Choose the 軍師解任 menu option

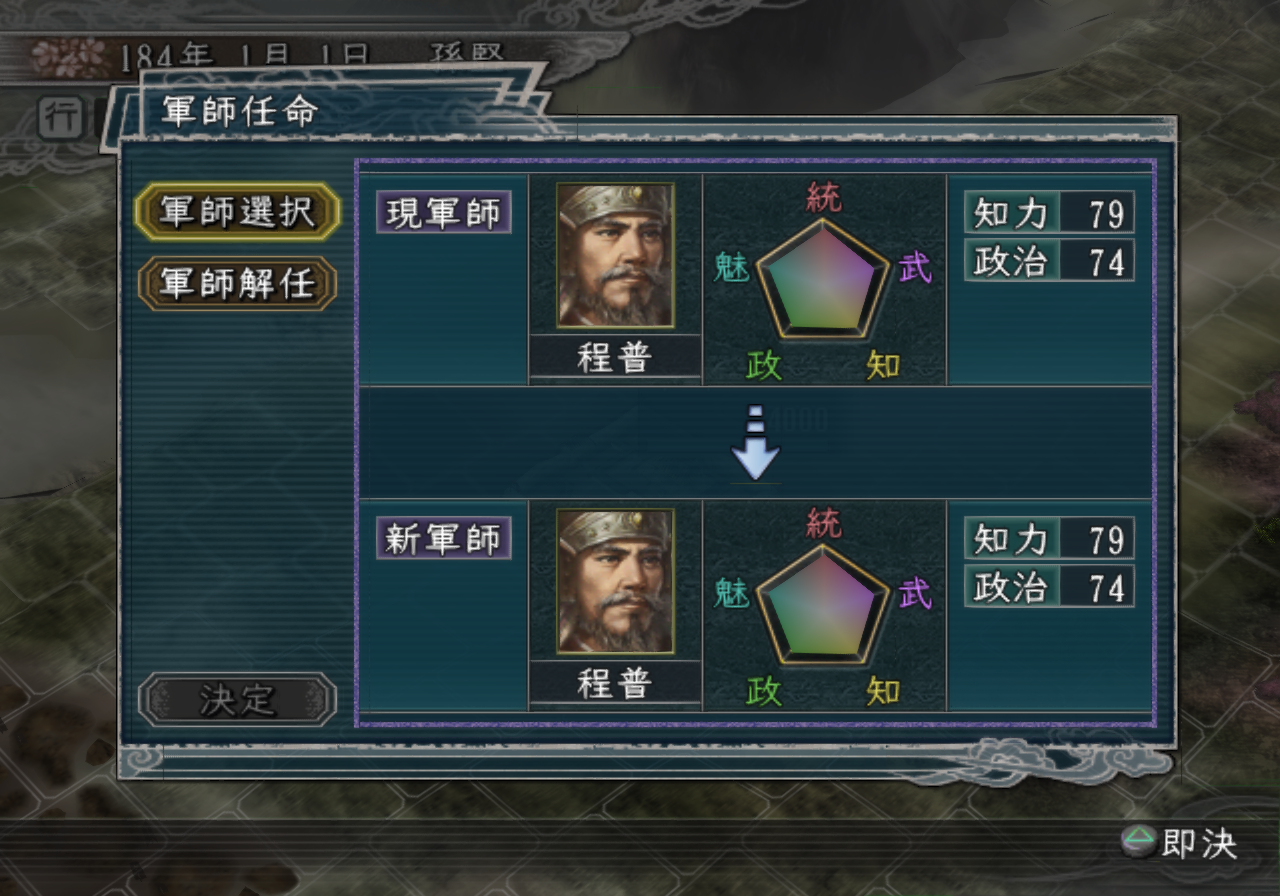click(x=237, y=284)
